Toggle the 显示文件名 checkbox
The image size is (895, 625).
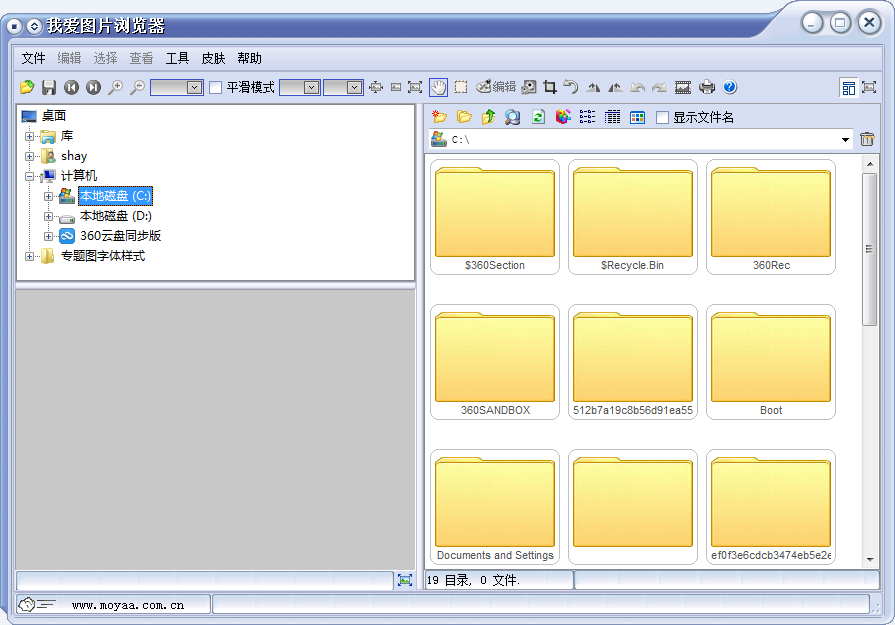tap(662, 118)
